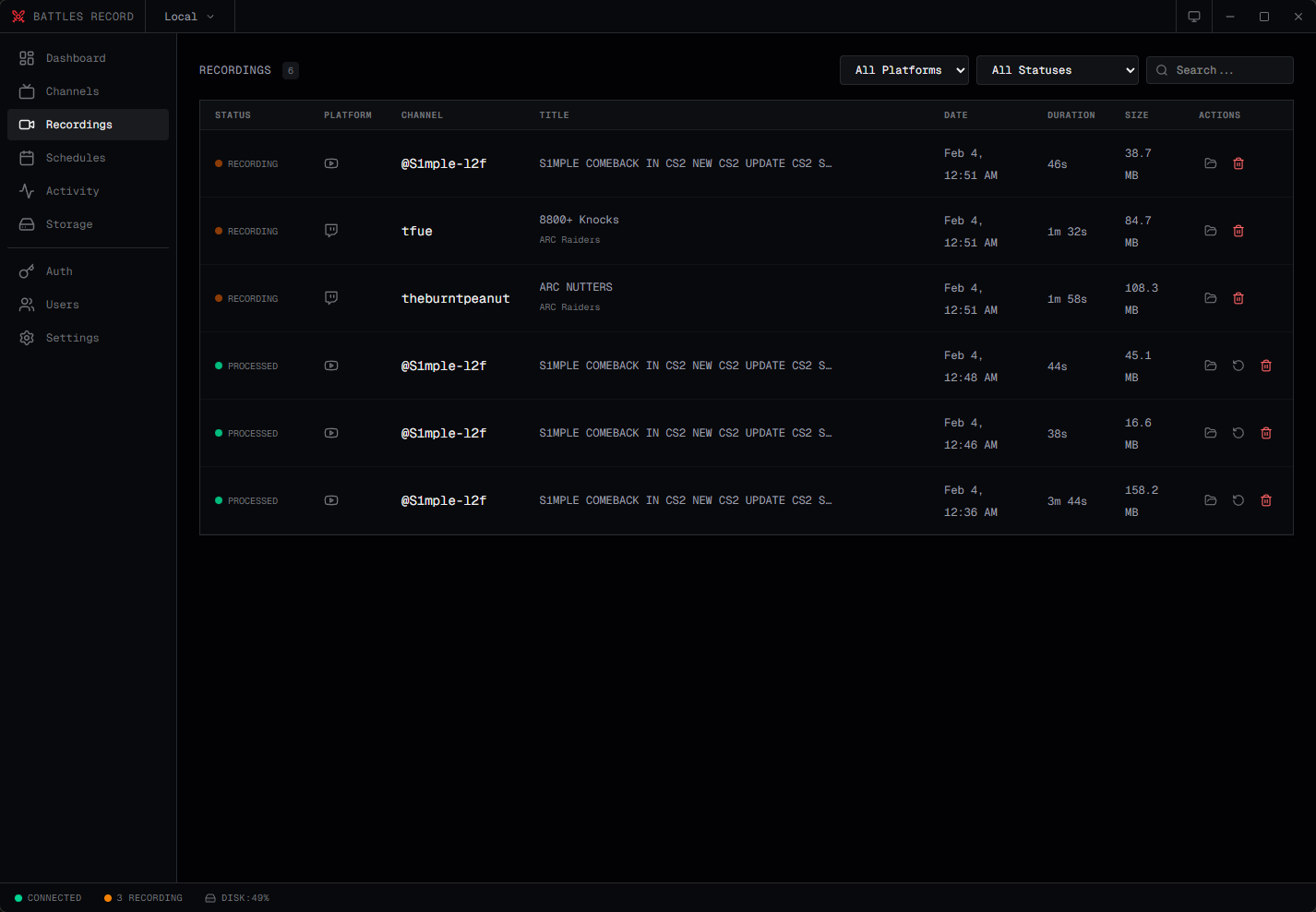Switch to the Schedules section
Screen dimensions: 1316x912
click(x=74, y=158)
